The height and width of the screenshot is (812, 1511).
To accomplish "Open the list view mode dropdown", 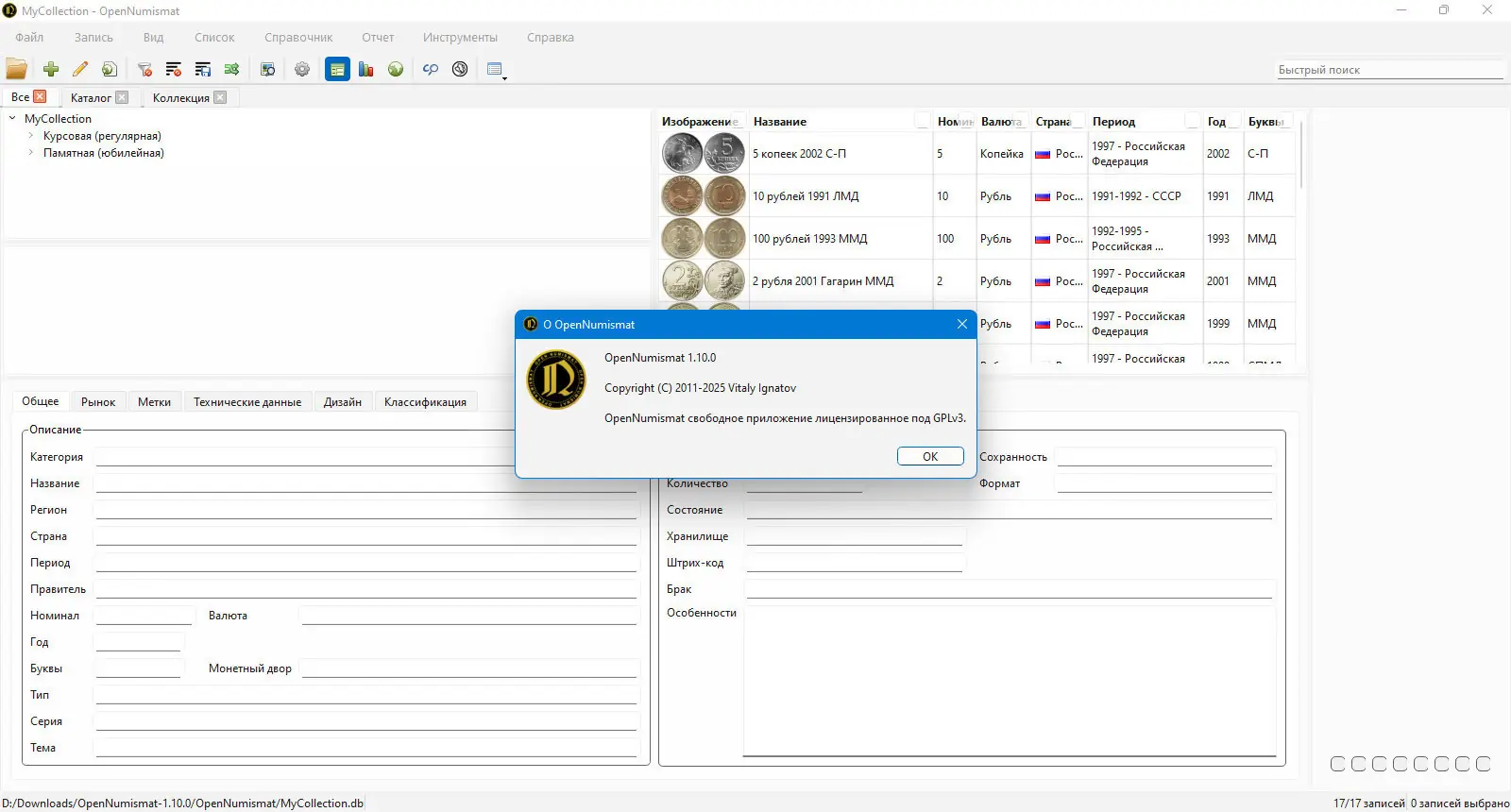I will (x=497, y=70).
